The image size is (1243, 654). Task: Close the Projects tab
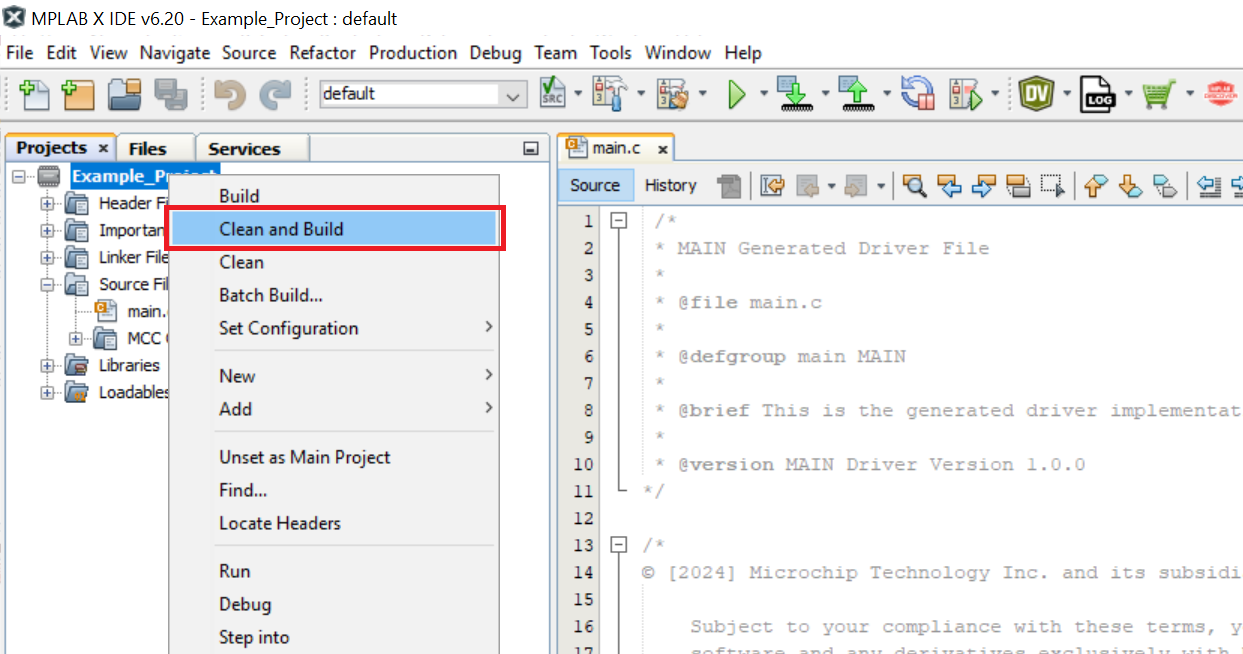pyautogui.click(x=103, y=148)
